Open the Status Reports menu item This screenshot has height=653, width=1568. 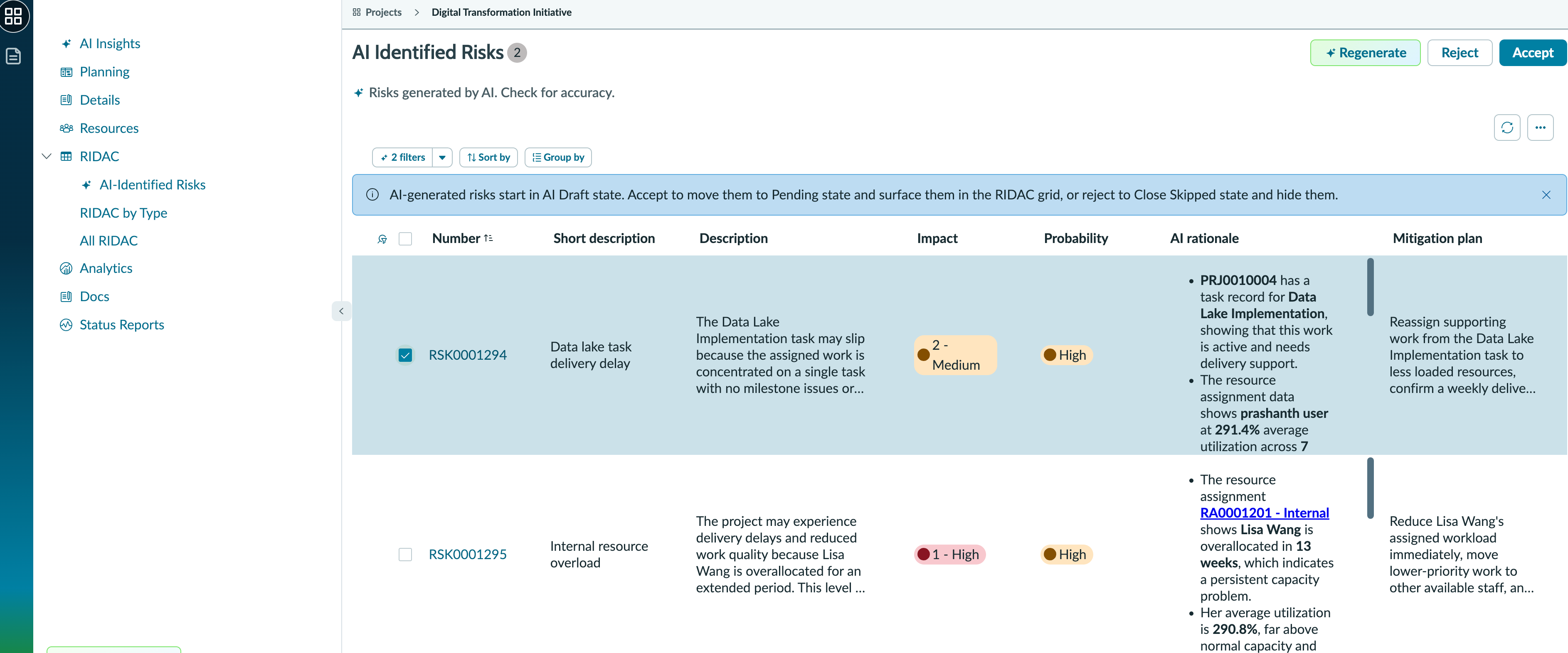tap(122, 325)
